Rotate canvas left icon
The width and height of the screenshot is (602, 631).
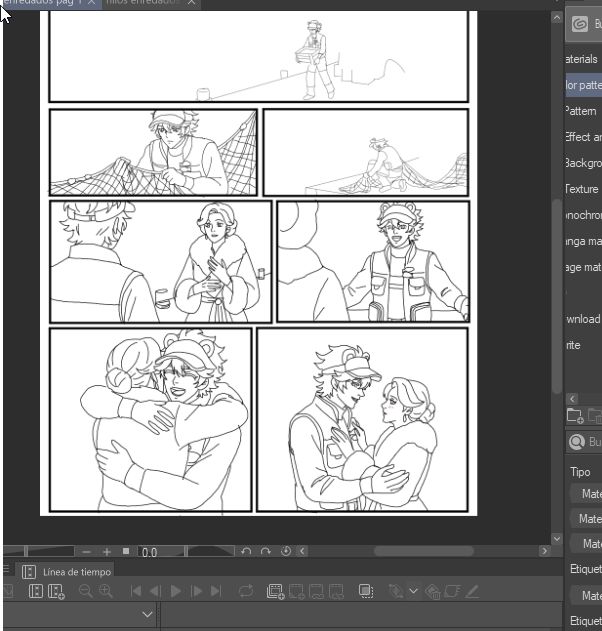click(246, 551)
